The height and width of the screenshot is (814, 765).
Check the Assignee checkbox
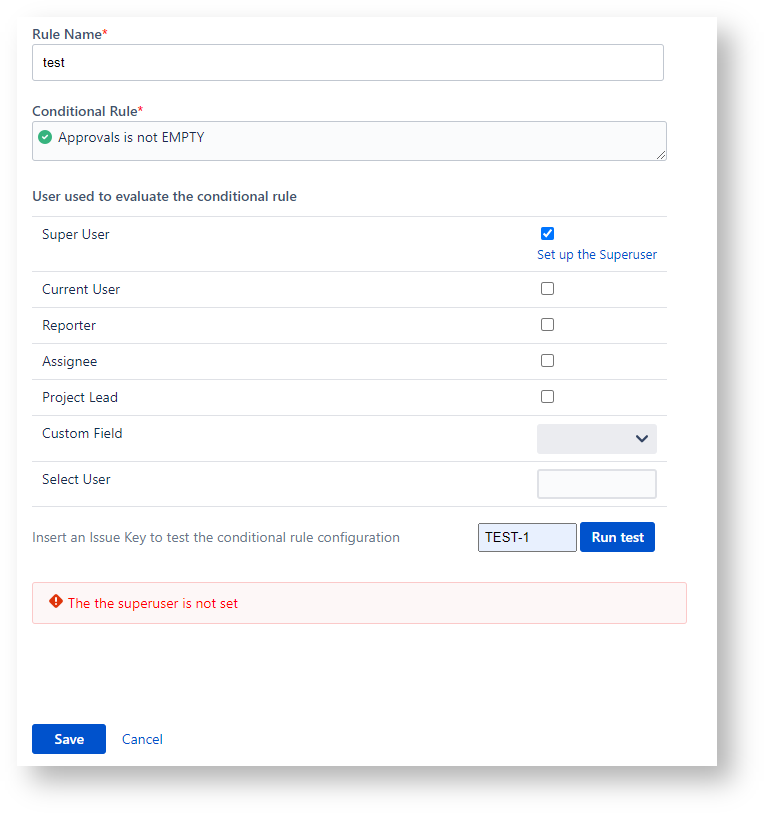click(x=547, y=361)
